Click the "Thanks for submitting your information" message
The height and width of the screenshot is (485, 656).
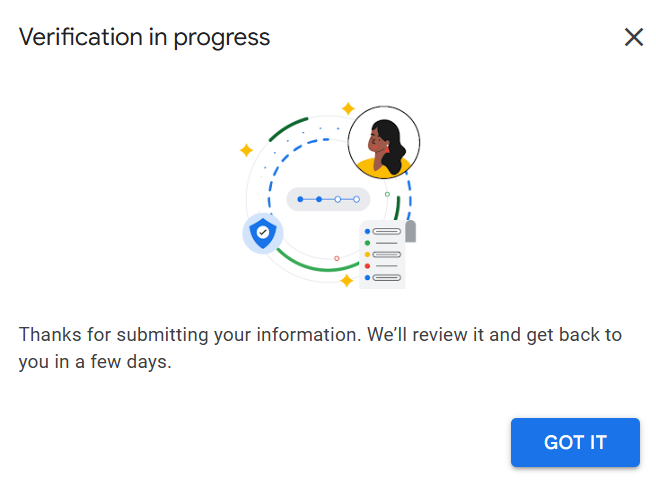coord(320,348)
